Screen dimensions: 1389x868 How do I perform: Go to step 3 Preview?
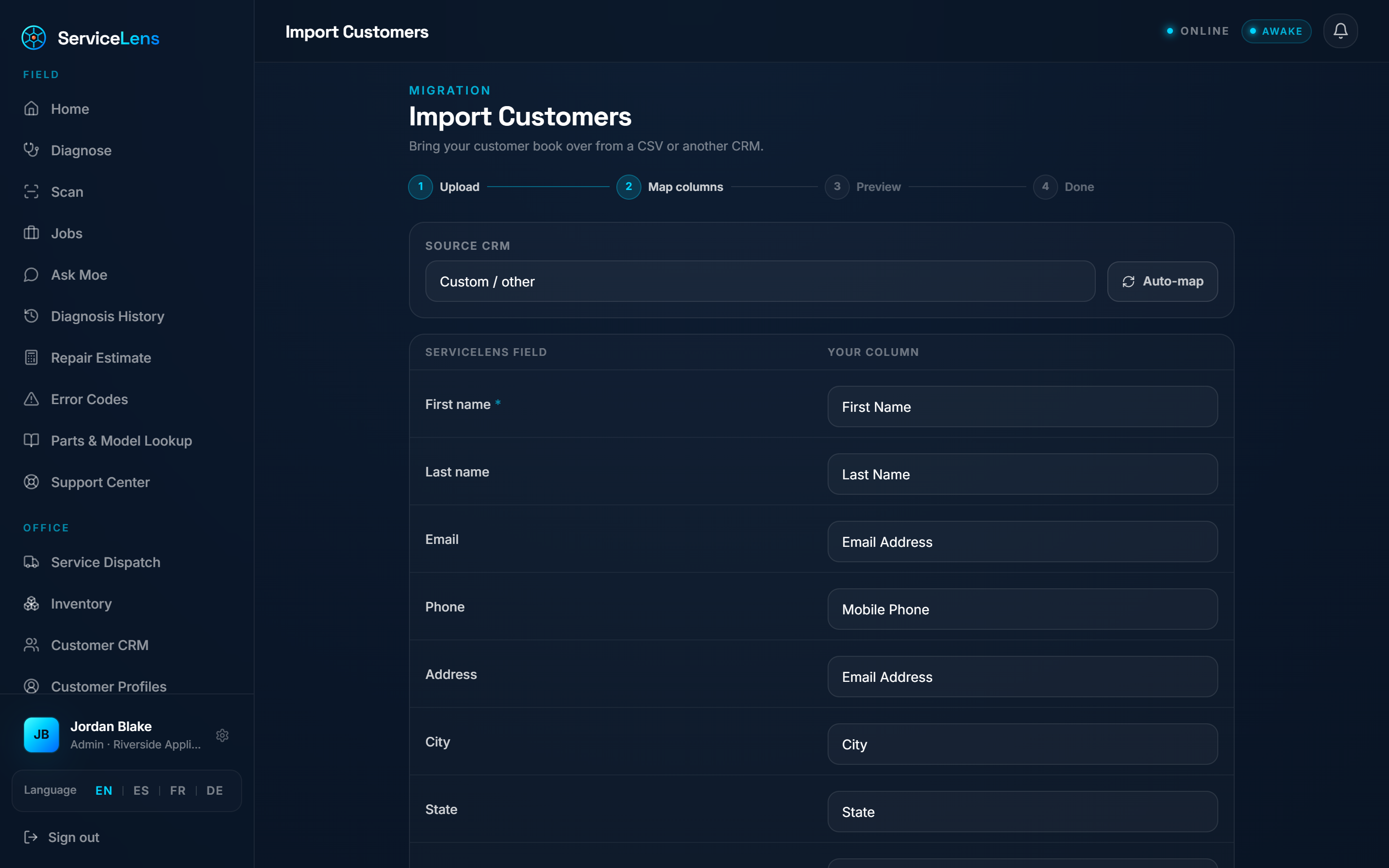[863, 187]
